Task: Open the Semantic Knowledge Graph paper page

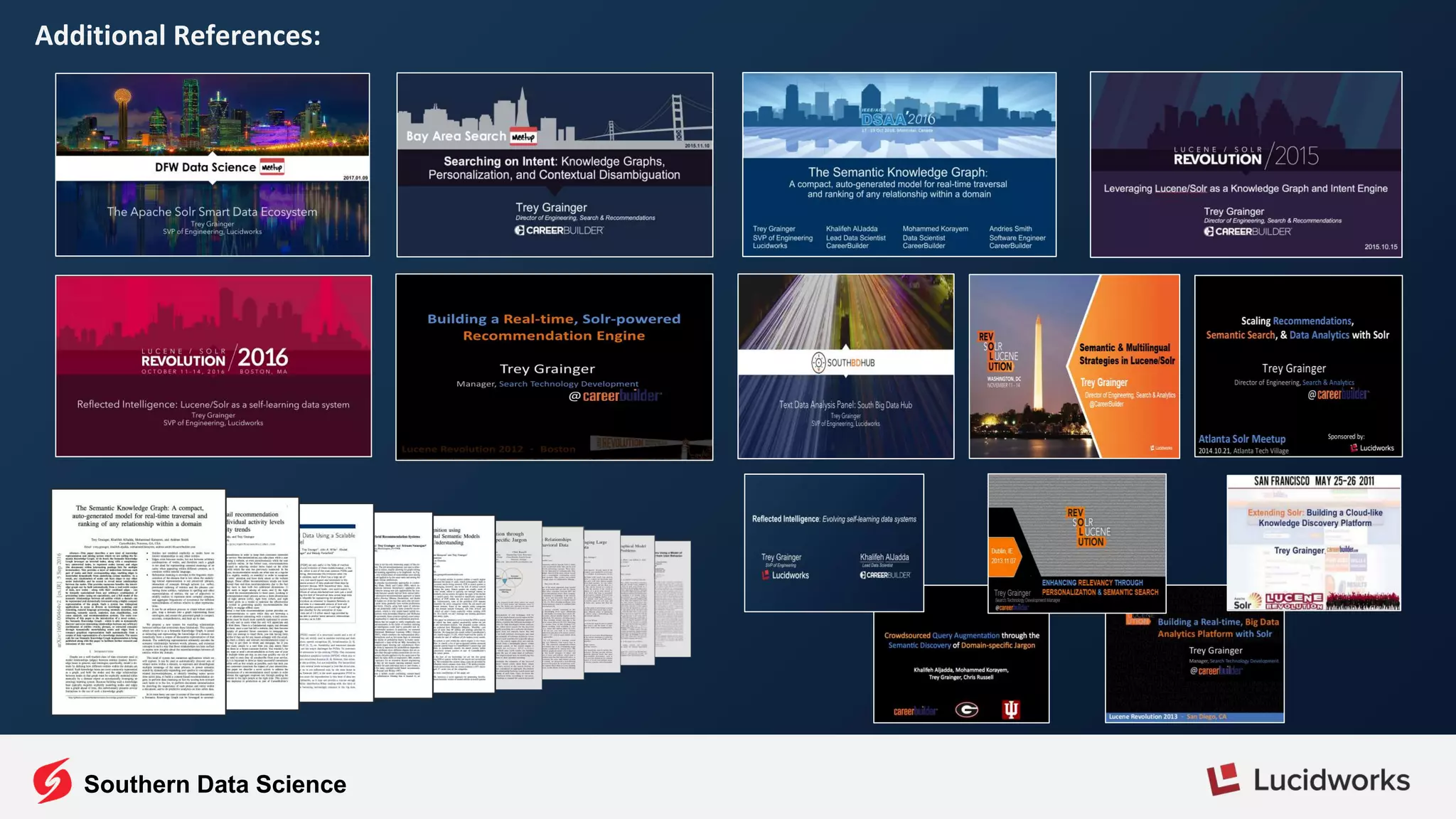Action: point(139,601)
